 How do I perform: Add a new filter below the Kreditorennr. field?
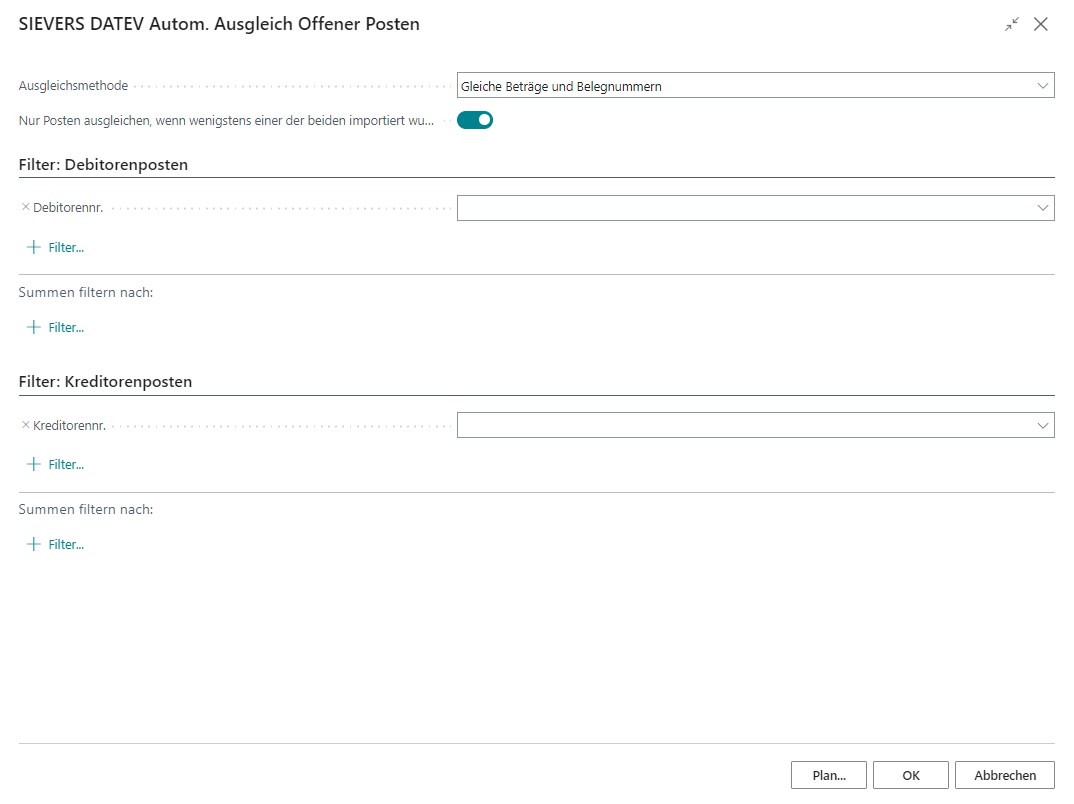point(56,464)
